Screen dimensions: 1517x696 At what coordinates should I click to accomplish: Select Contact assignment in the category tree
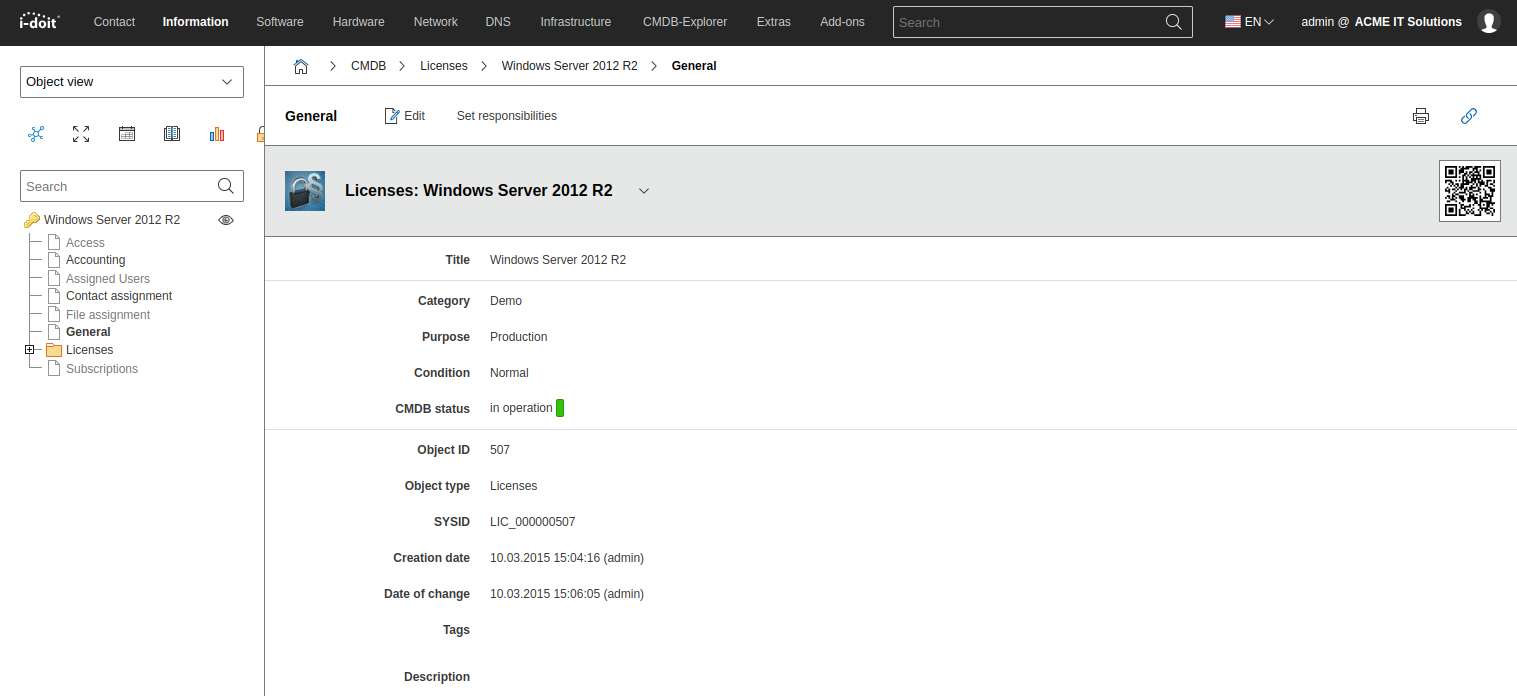119,296
